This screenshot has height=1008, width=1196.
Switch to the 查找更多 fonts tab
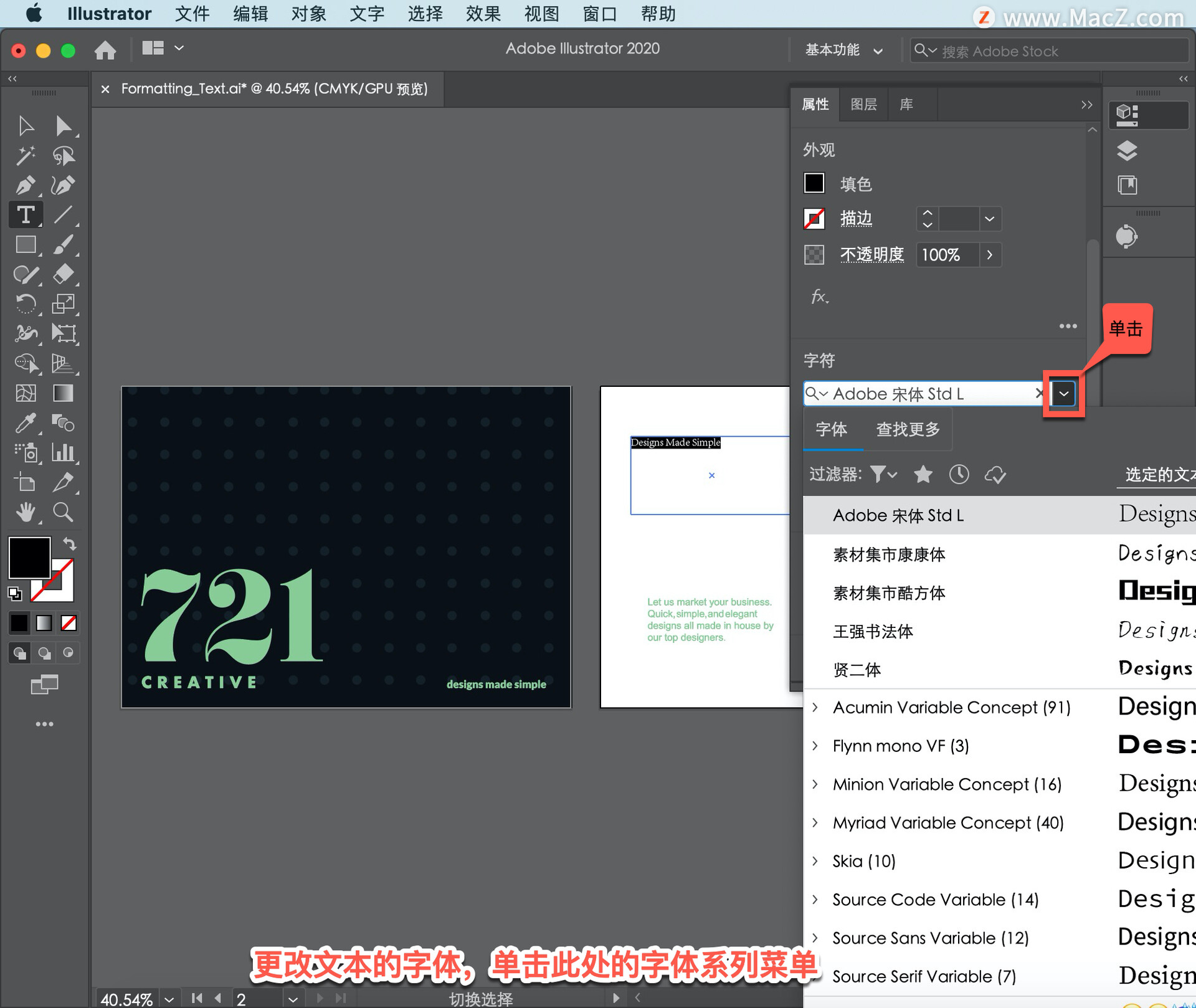coord(908,429)
